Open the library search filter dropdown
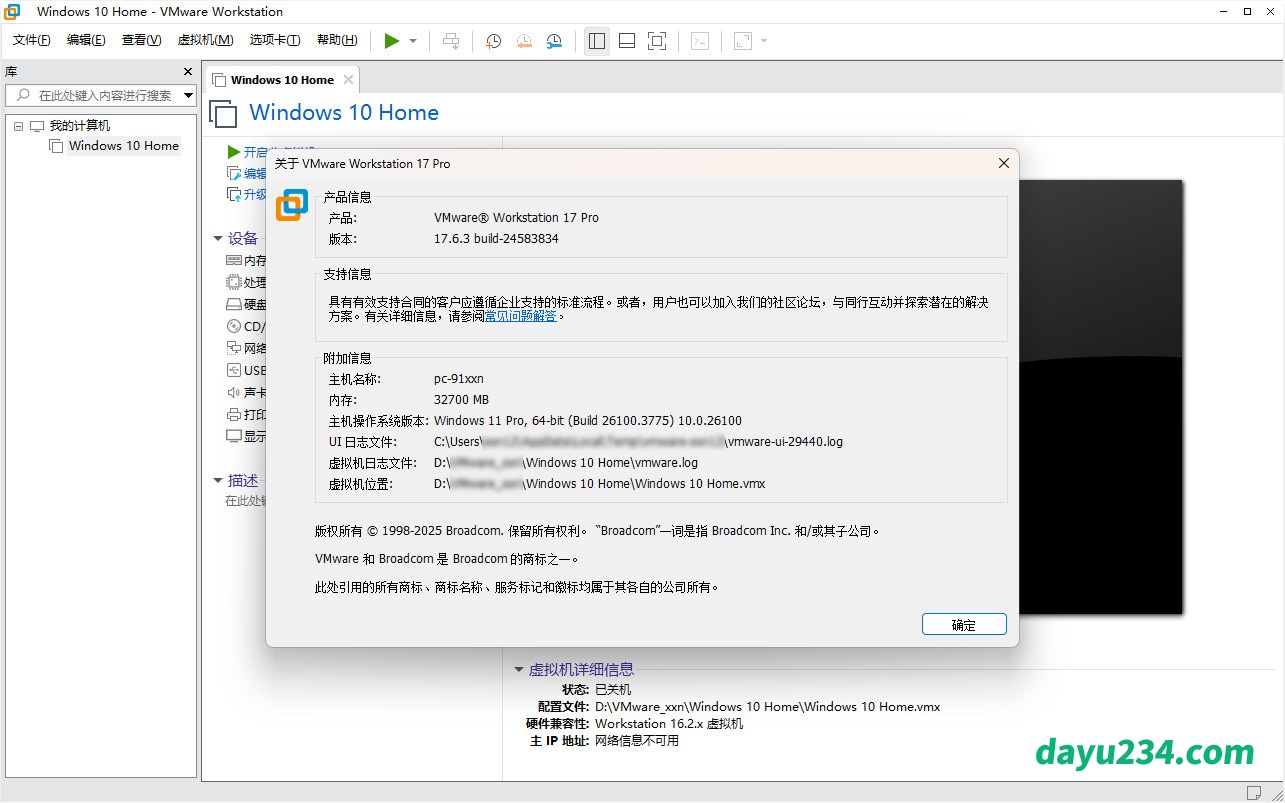The height and width of the screenshot is (803, 1285). pos(188,96)
